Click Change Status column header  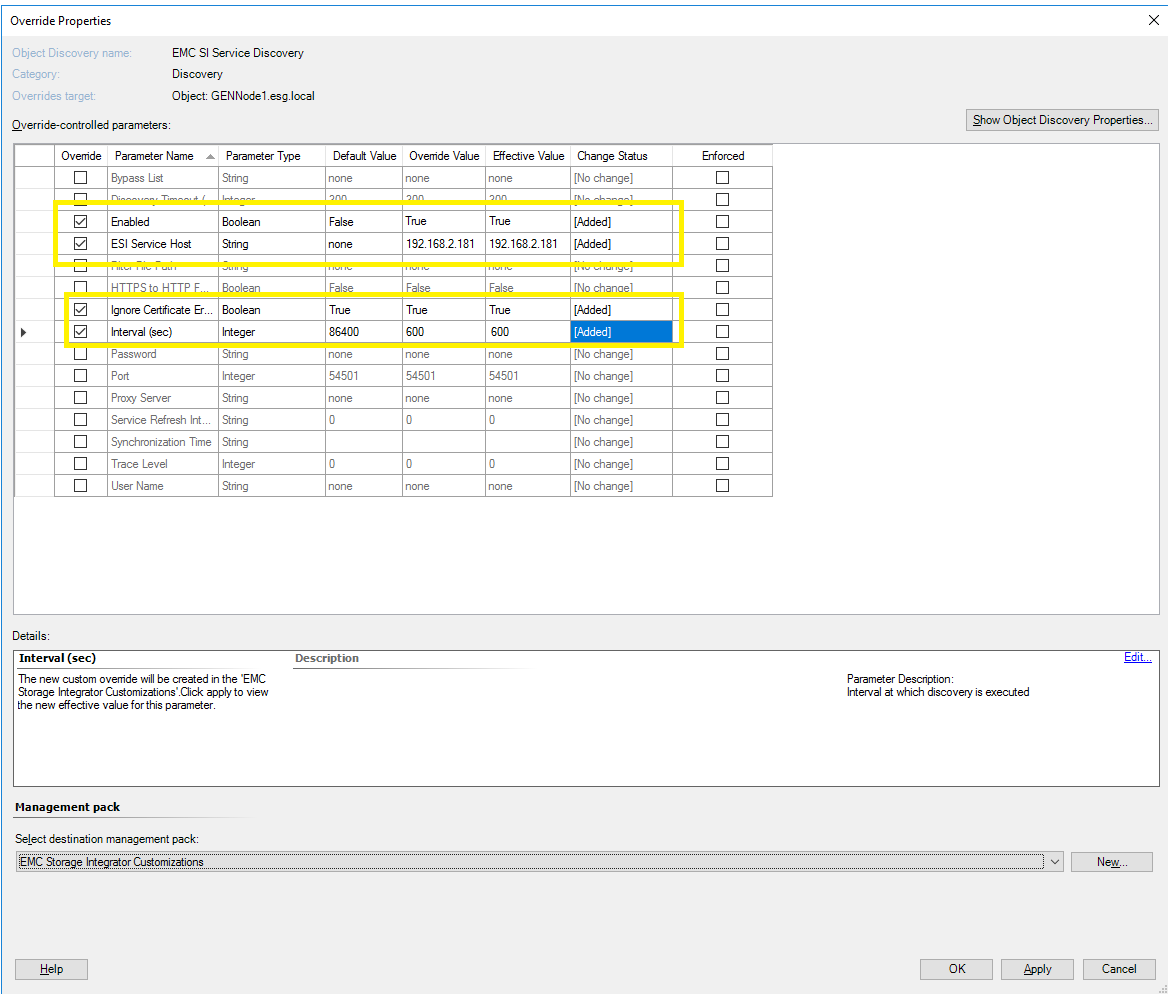[x=621, y=156]
